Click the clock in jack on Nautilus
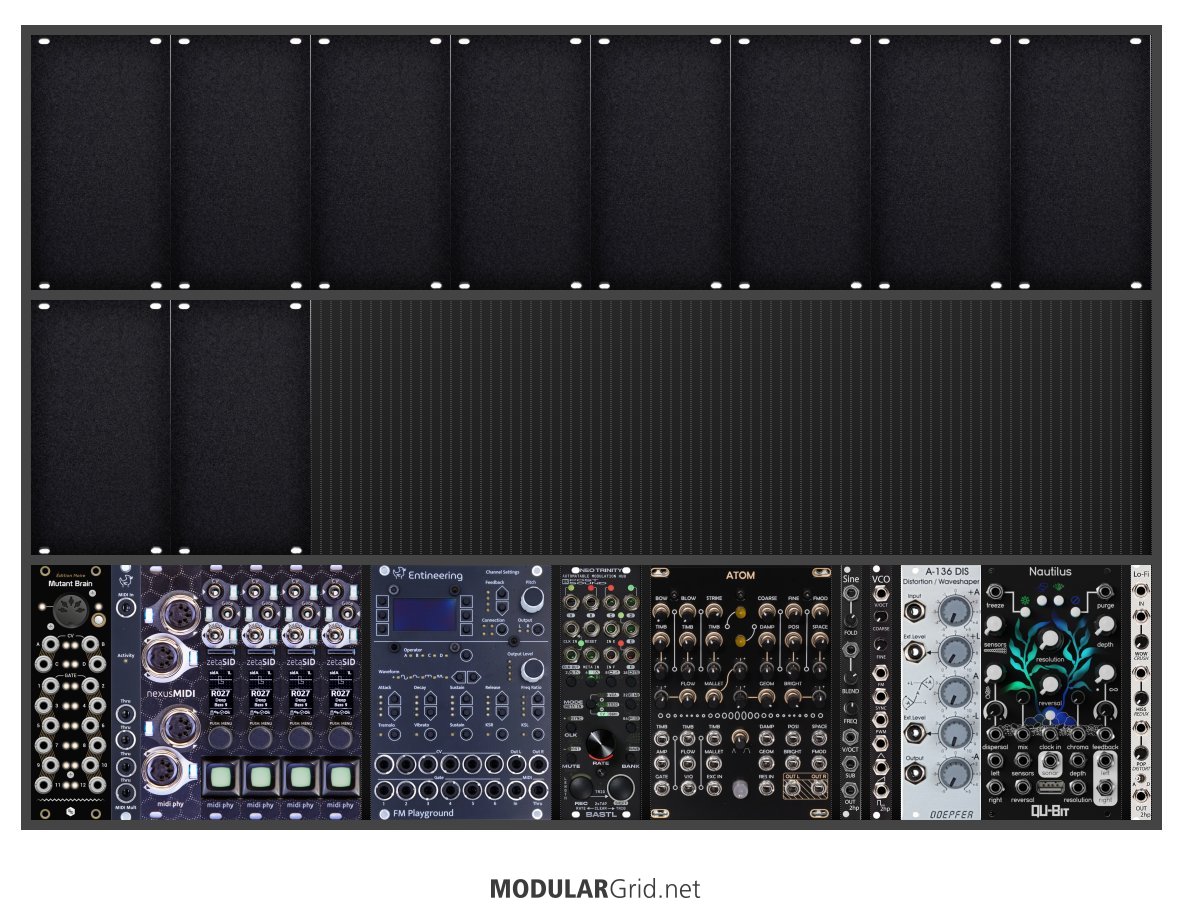This screenshot has height=910, width=1192. pos(1050,734)
